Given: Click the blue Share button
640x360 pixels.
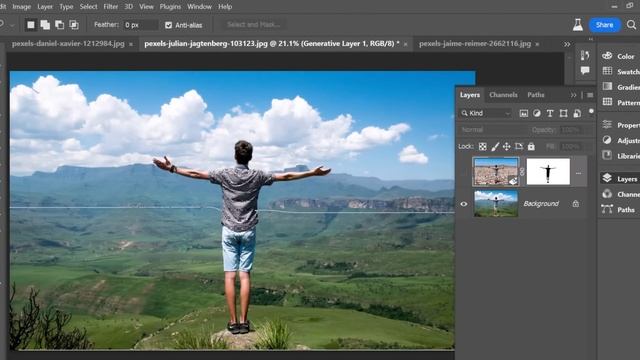Looking at the screenshot, I should coord(604,25).
